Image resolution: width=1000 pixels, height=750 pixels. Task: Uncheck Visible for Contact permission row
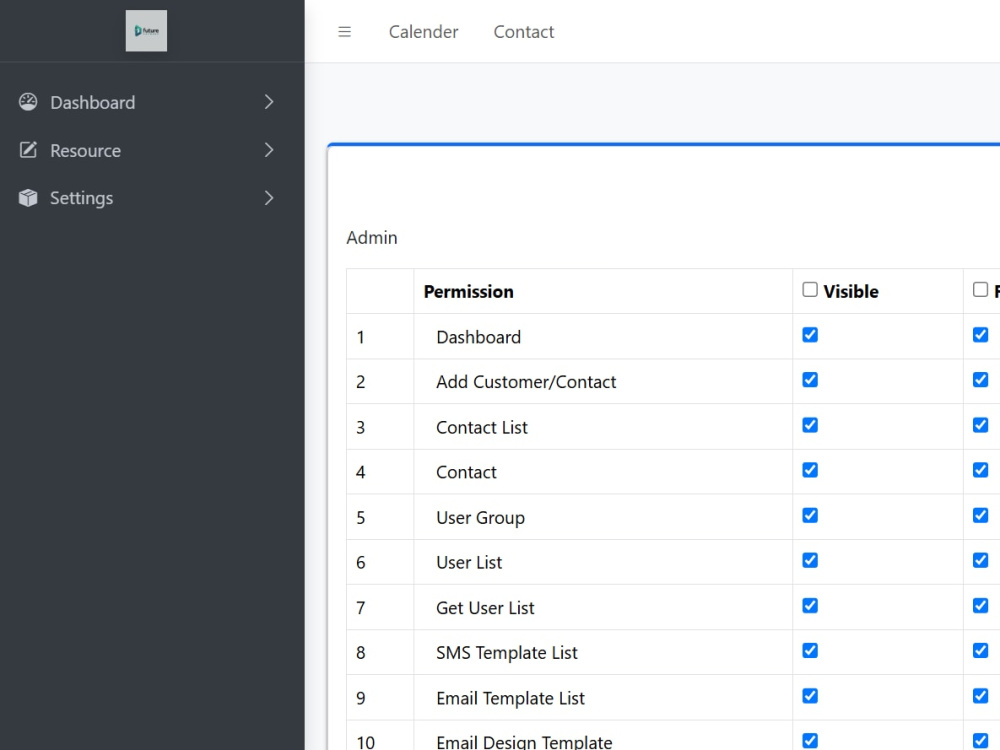click(x=810, y=470)
